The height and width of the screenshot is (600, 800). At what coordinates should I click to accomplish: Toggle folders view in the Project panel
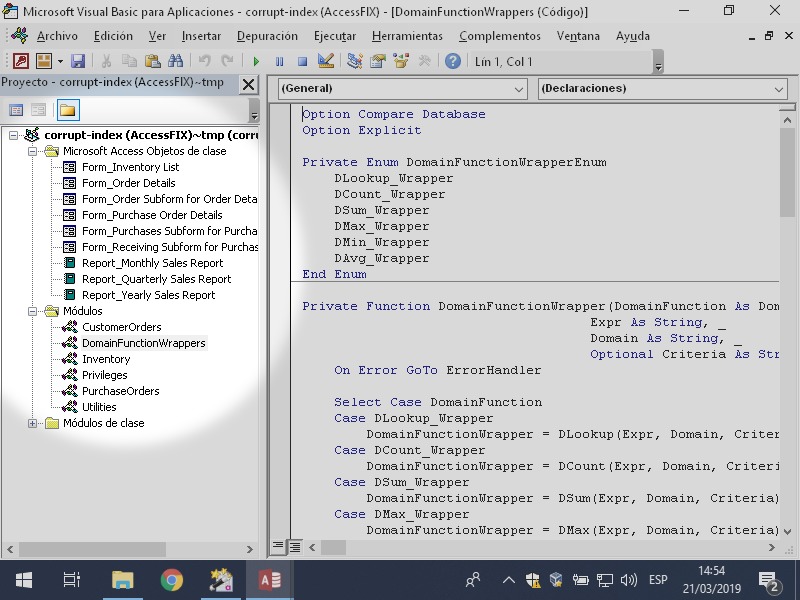point(67,110)
